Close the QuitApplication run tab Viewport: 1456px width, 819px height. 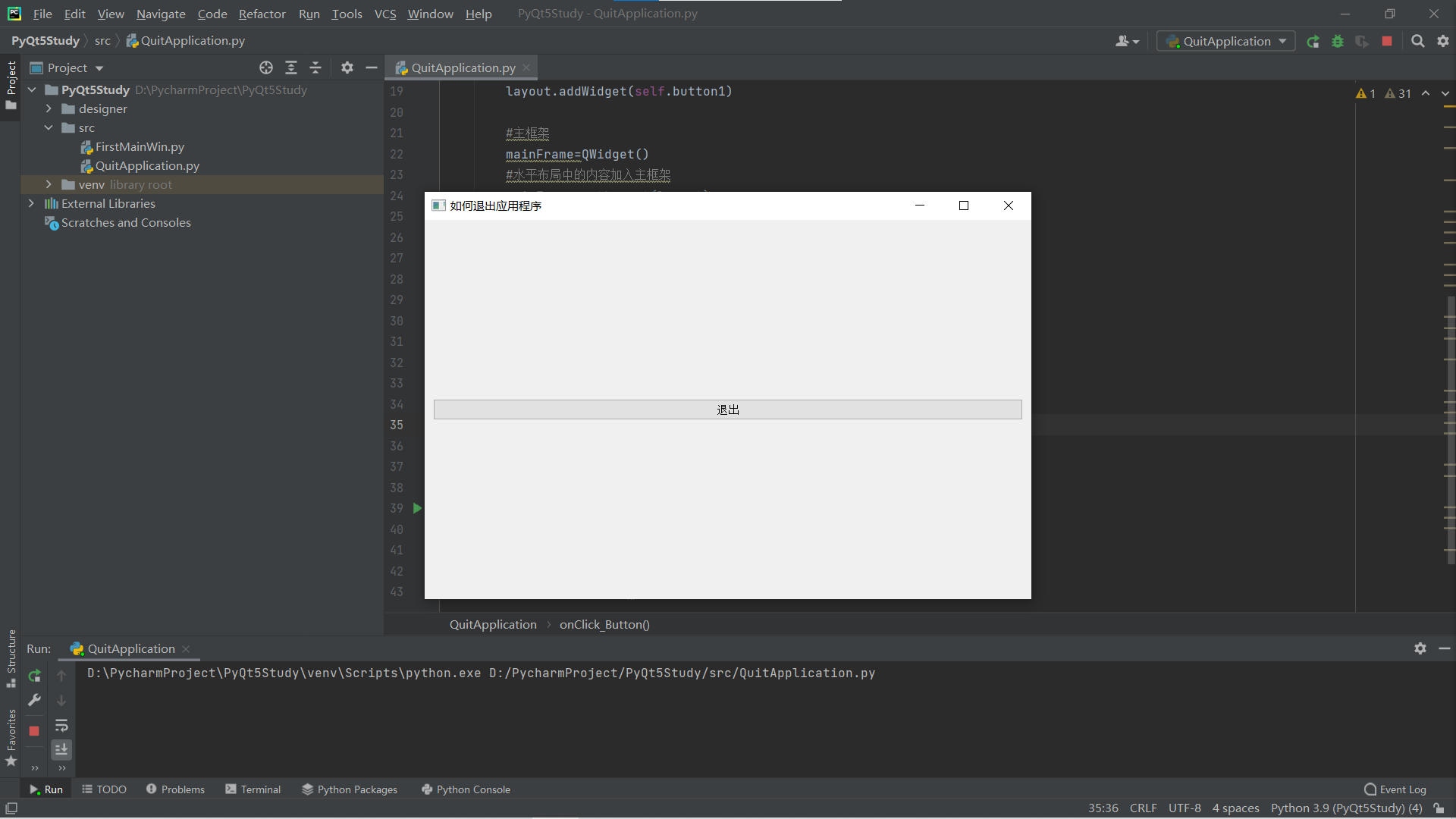point(186,648)
